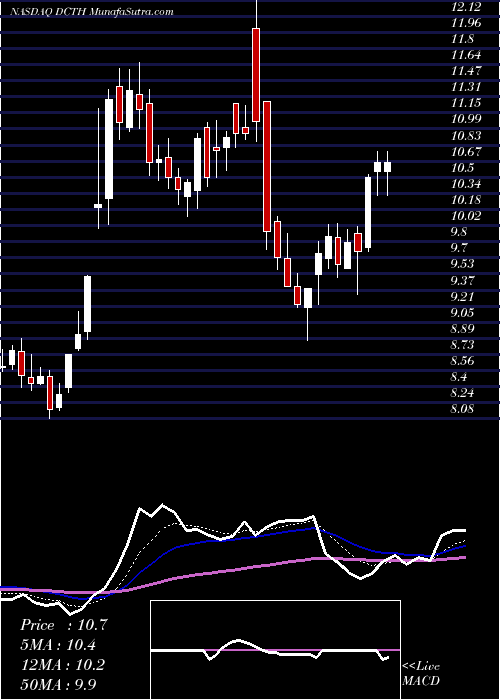The image size is (500, 700).
Task: Click the 8.89 price axis label
Action: 463,329
